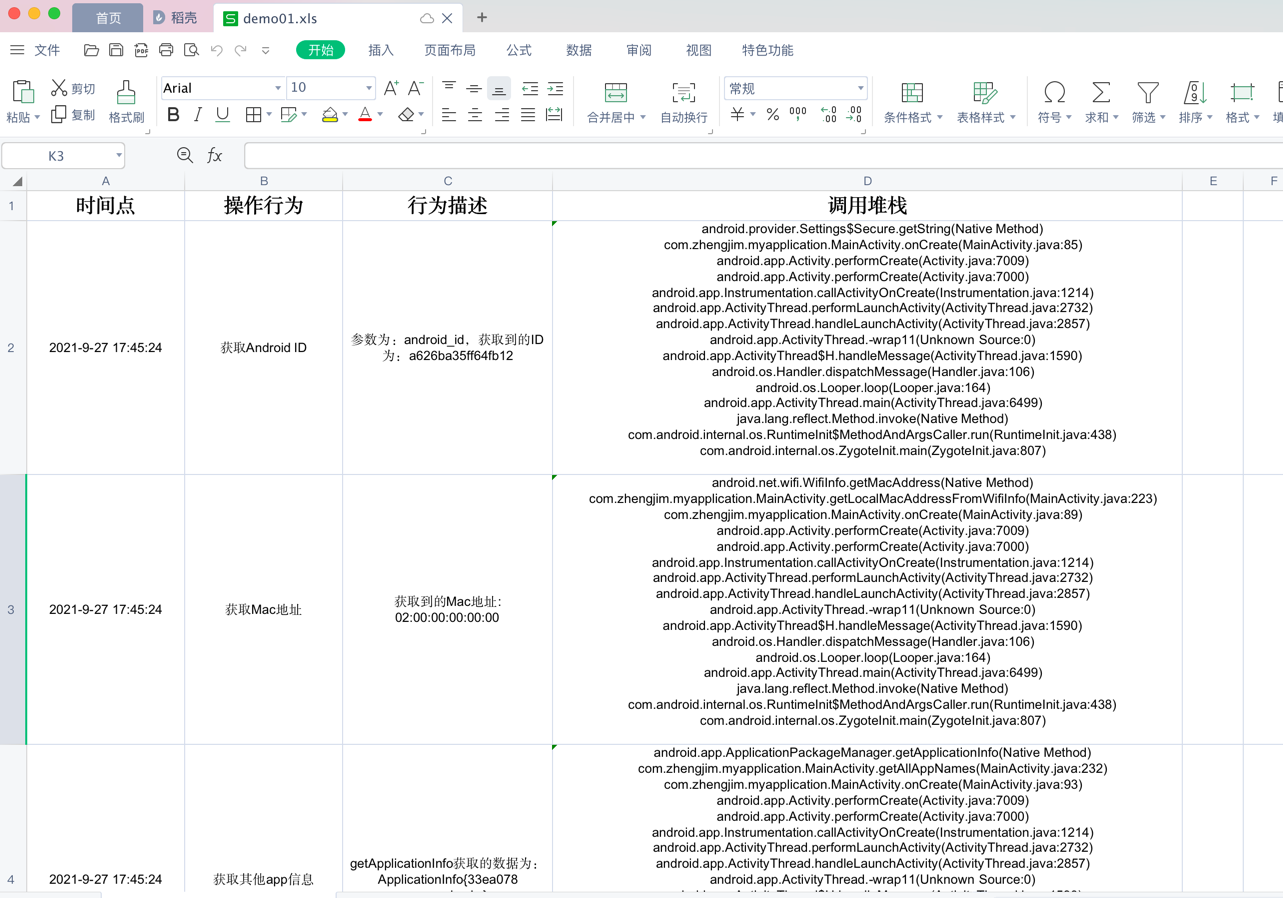
Task: Expand the 合并居中 dropdown arrow
Action: click(x=642, y=118)
